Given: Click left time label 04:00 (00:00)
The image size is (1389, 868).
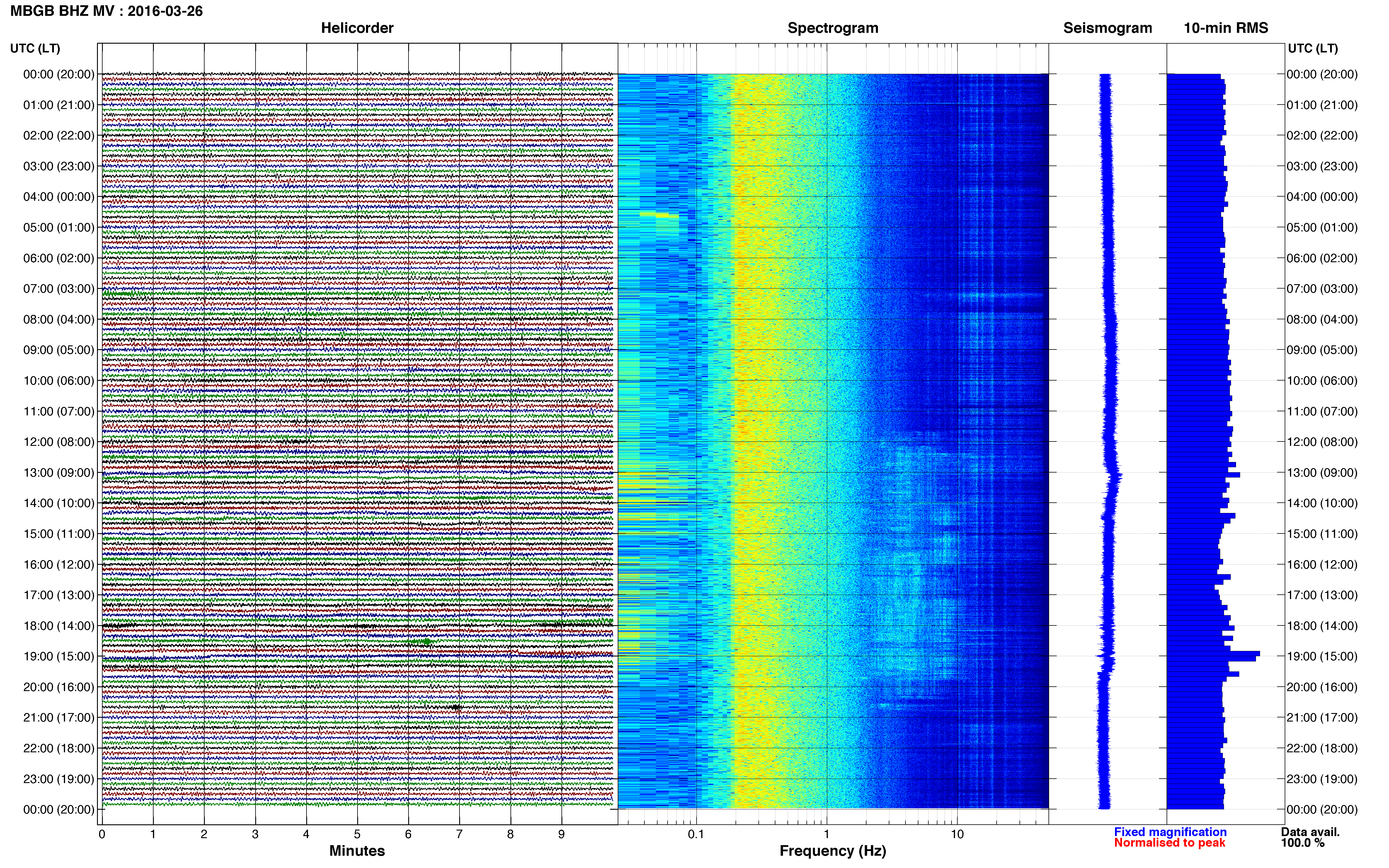Looking at the screenshot, I should [59, 197].
